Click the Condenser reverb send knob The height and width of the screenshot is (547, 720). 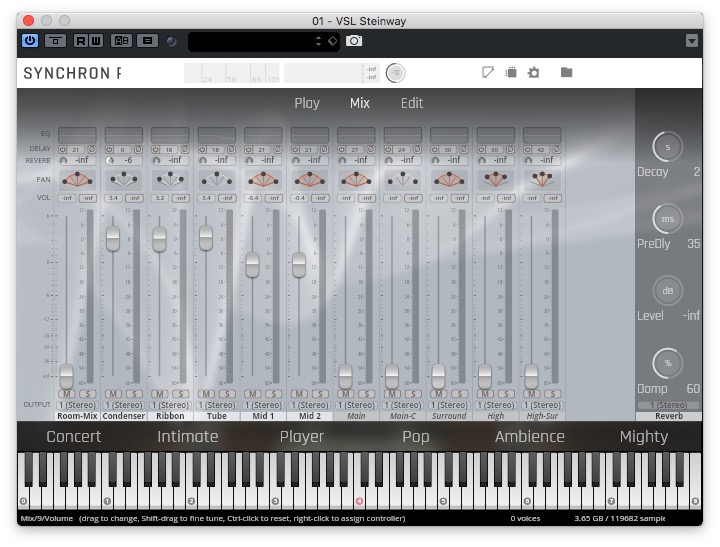coord(110,160)
